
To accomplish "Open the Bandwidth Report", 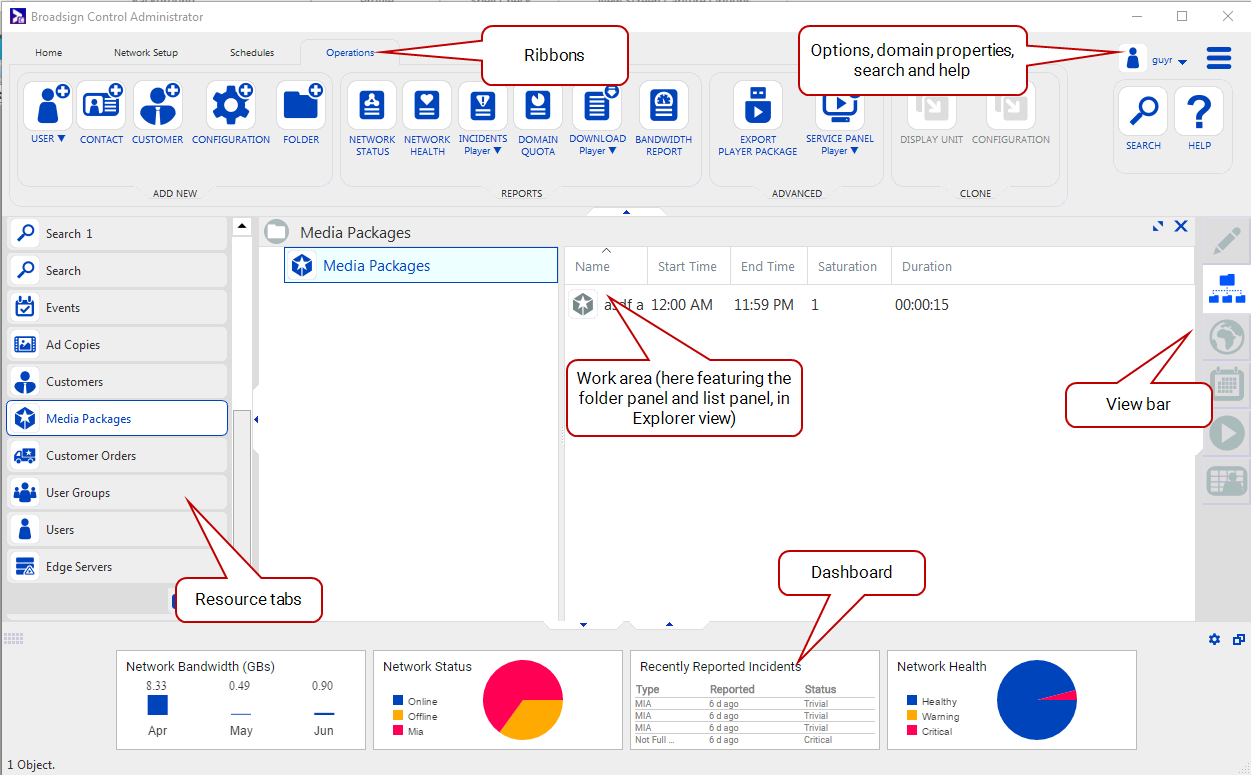I will coord(663,106).
